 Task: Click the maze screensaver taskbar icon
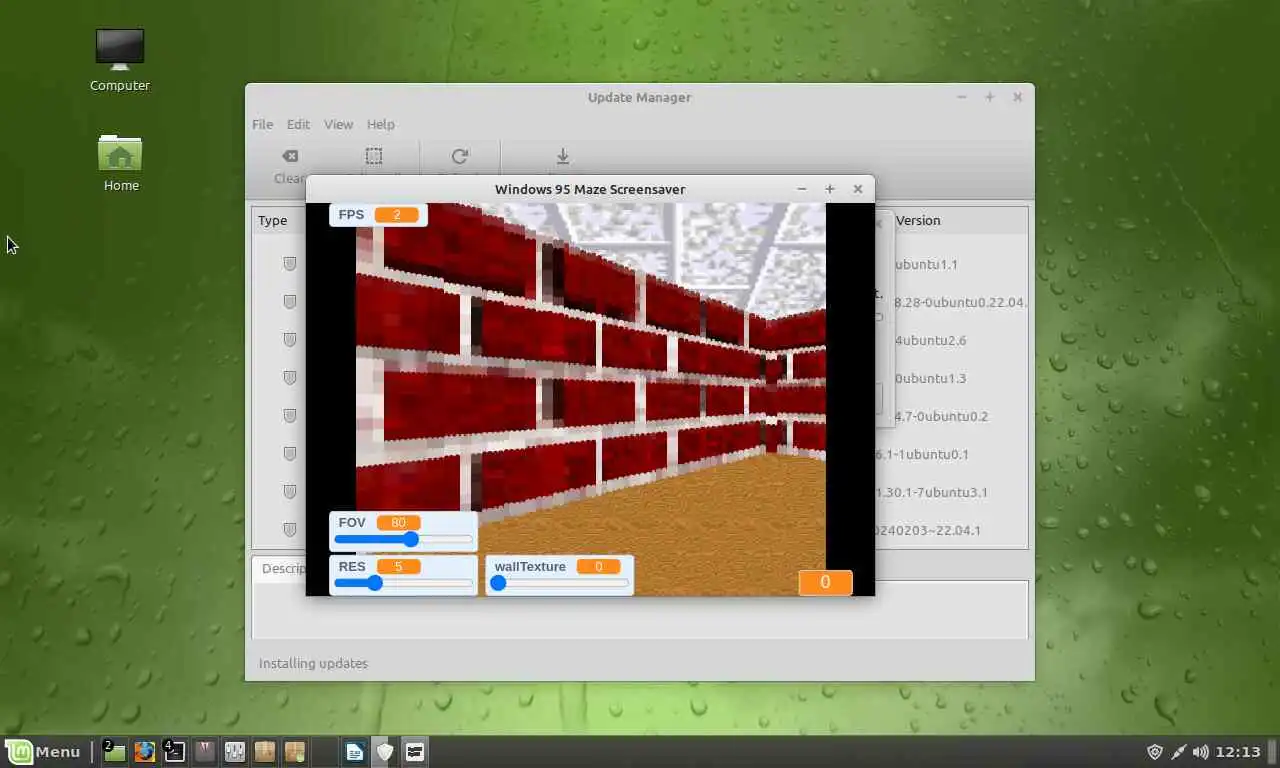click(x=415, y=752)
